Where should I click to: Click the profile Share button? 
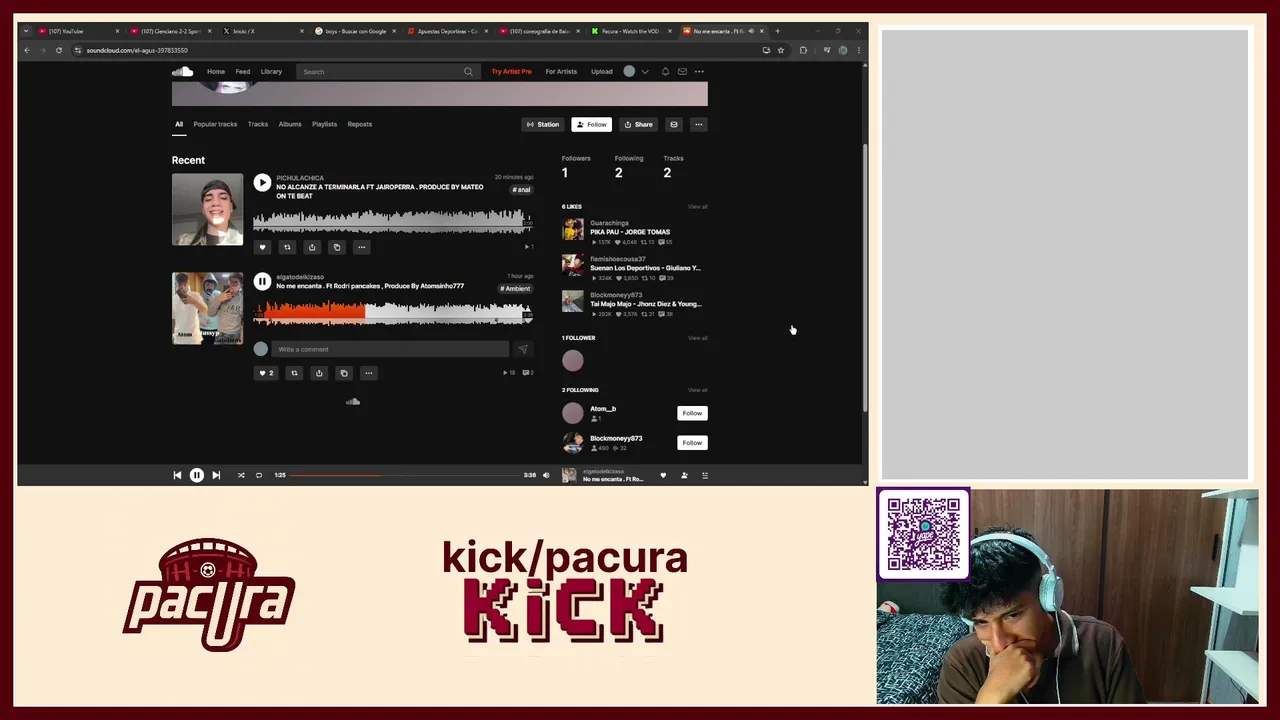pos(638,124)
